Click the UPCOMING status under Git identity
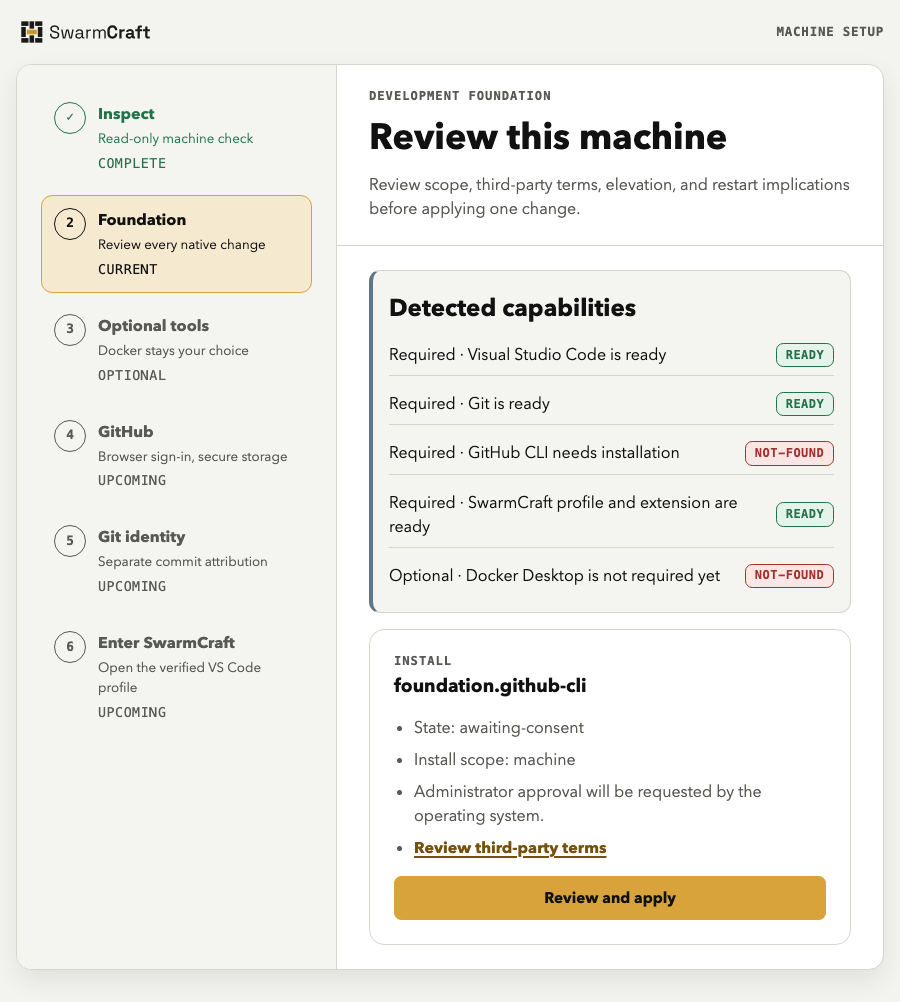Viewport: 900px width, 1002px height. click(132, 587)
